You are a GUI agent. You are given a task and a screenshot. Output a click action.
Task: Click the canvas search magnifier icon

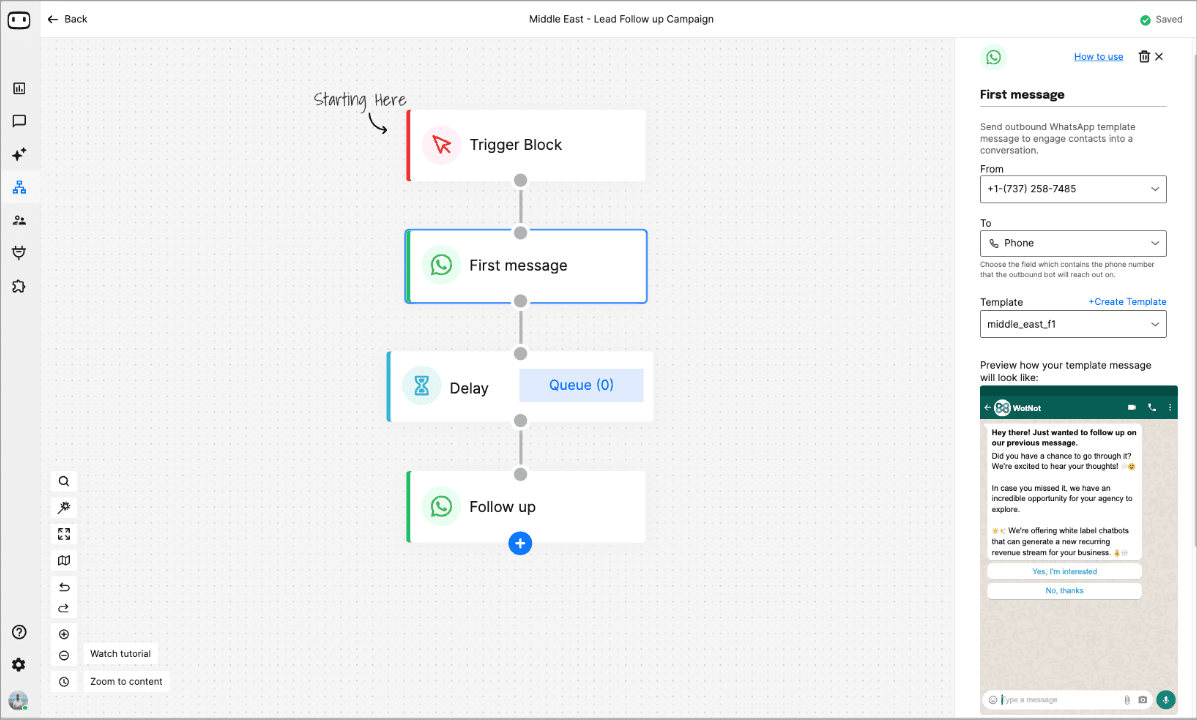pos(64,481)
